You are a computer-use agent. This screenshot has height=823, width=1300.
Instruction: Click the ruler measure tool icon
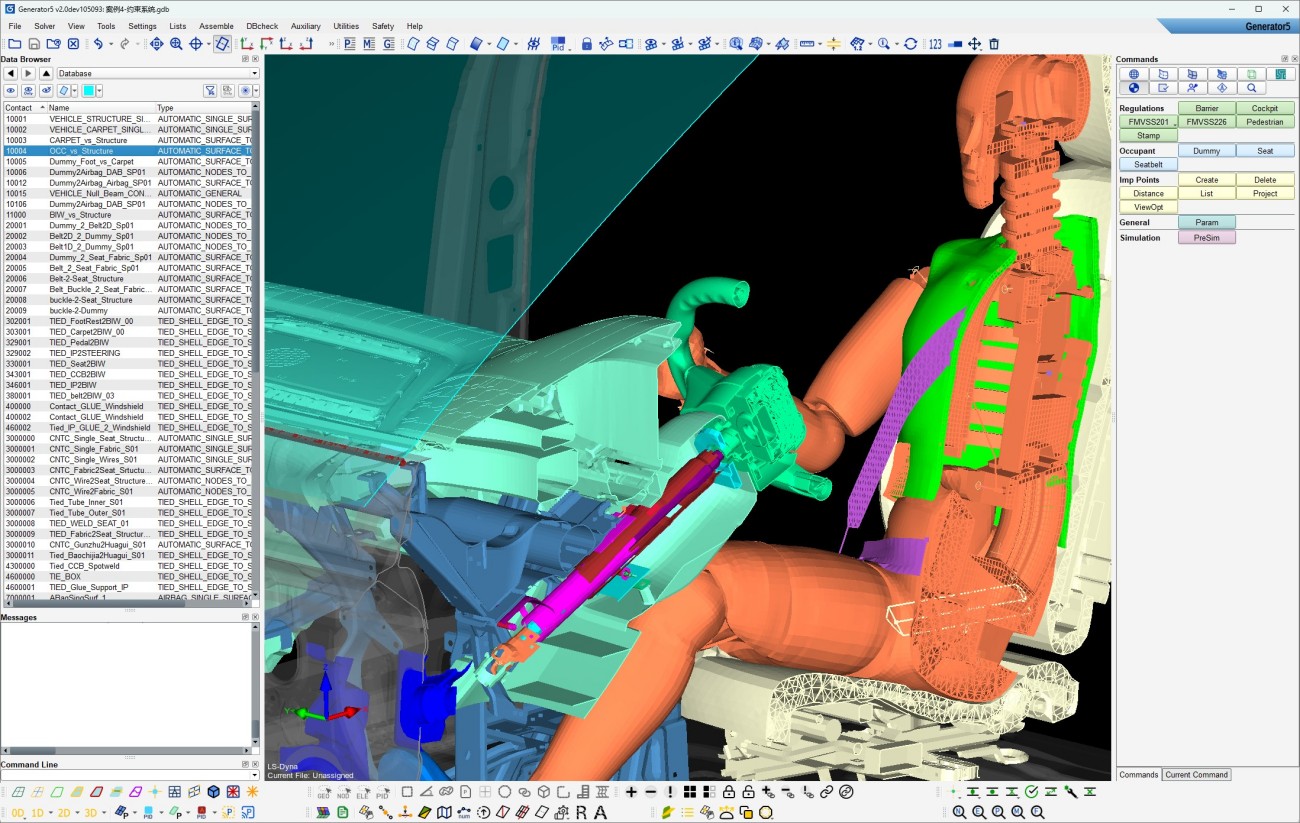(x=807, y=44)
